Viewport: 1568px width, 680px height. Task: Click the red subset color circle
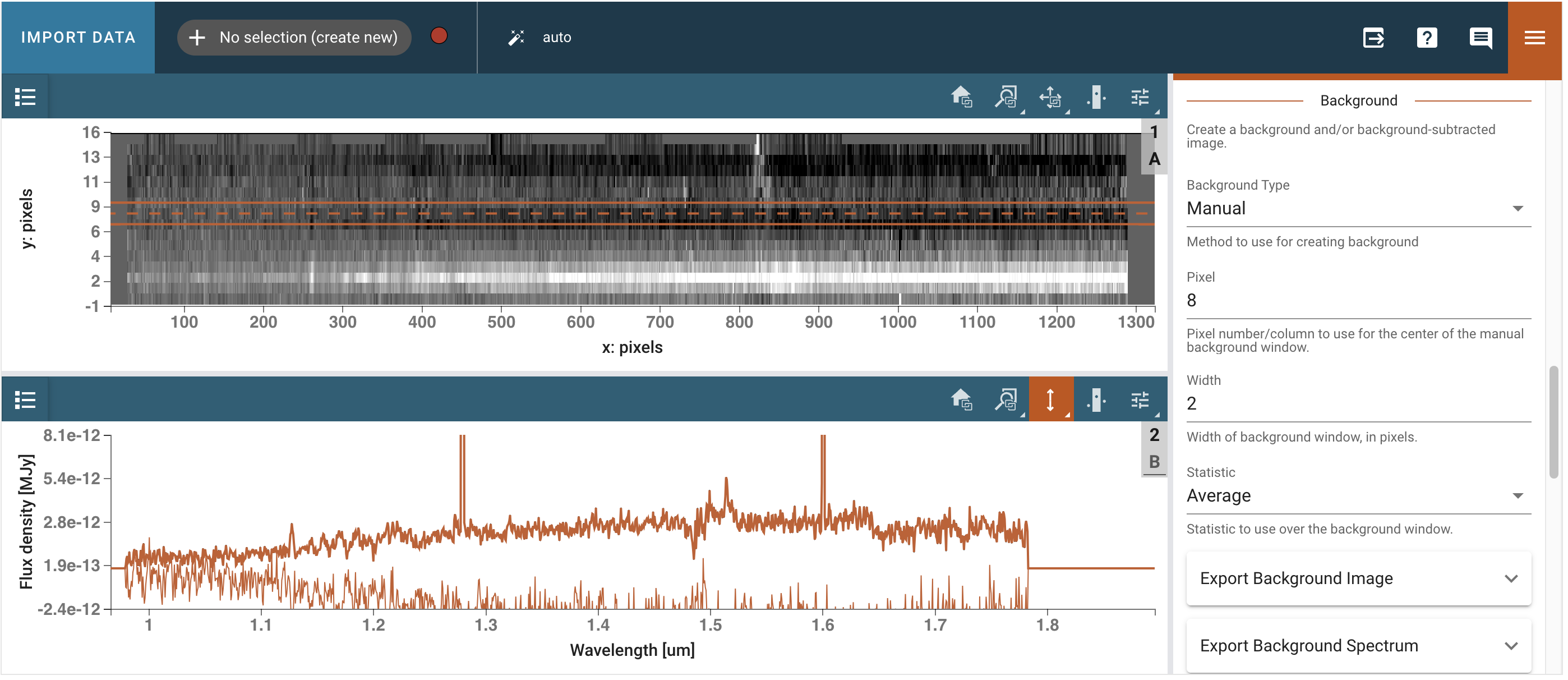439,36
